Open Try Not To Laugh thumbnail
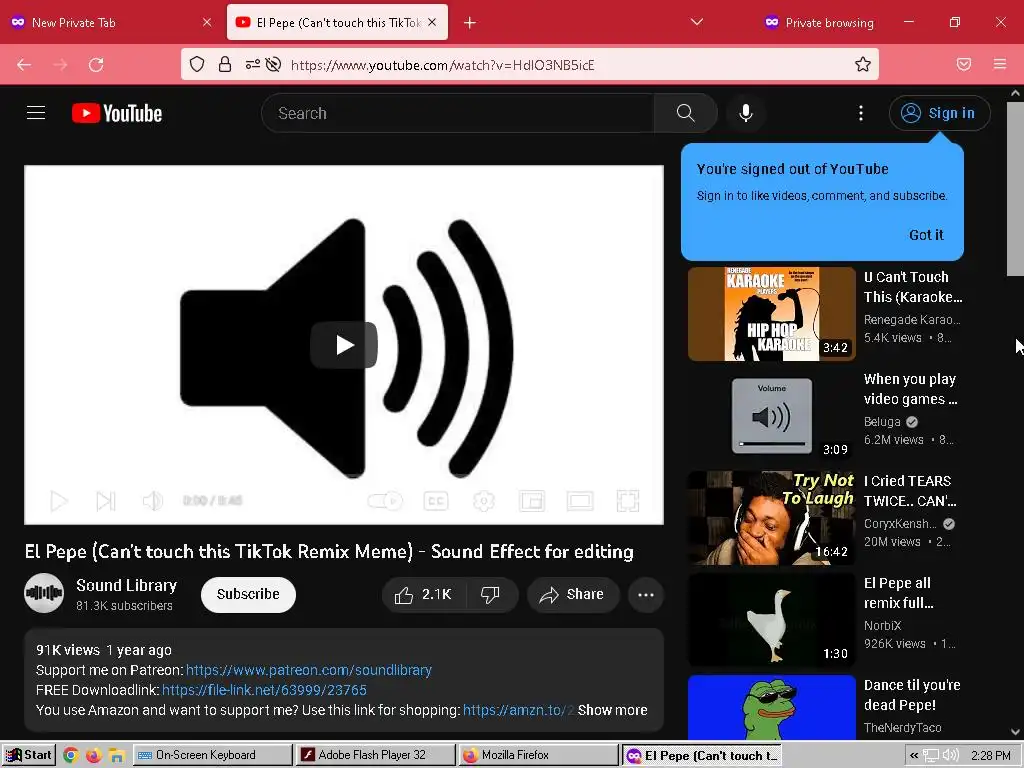The width and height of the screenshot is (1024, 768). pos(771,517)
